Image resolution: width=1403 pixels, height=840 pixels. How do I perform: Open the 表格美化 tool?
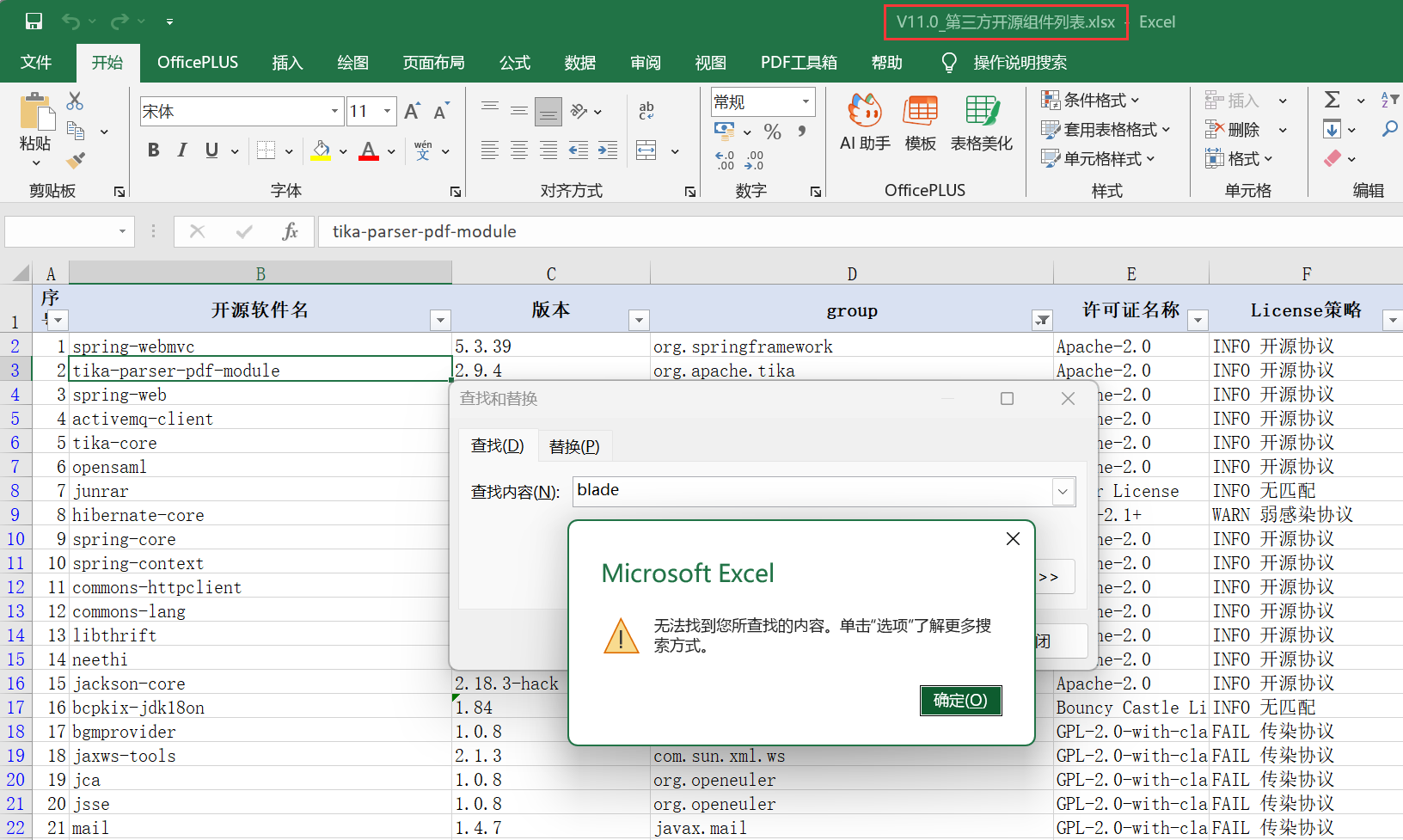(x=982, y=123)
